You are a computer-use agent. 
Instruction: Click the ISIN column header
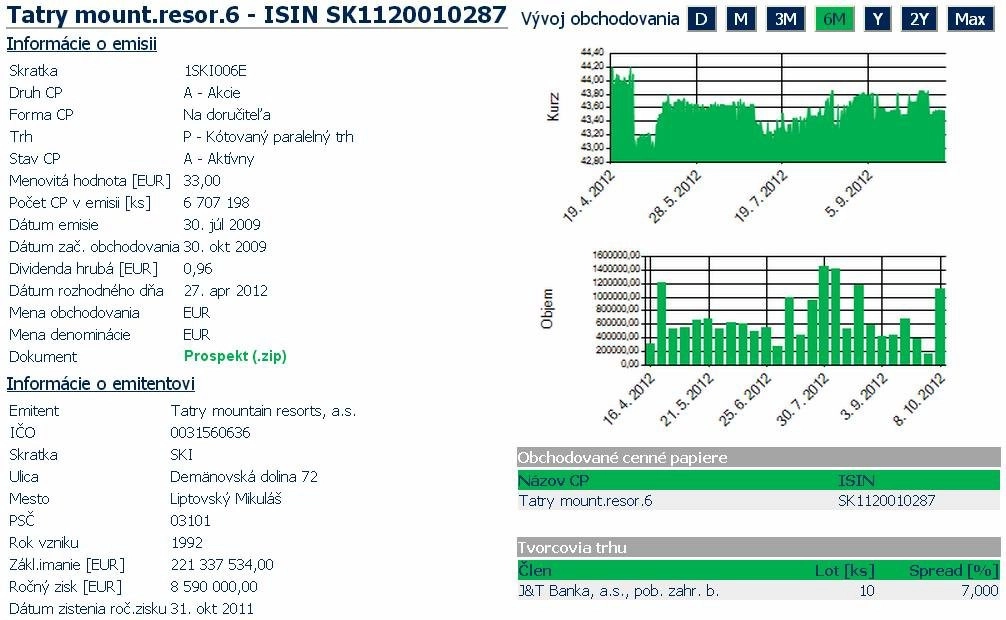[x=856, y=480]
